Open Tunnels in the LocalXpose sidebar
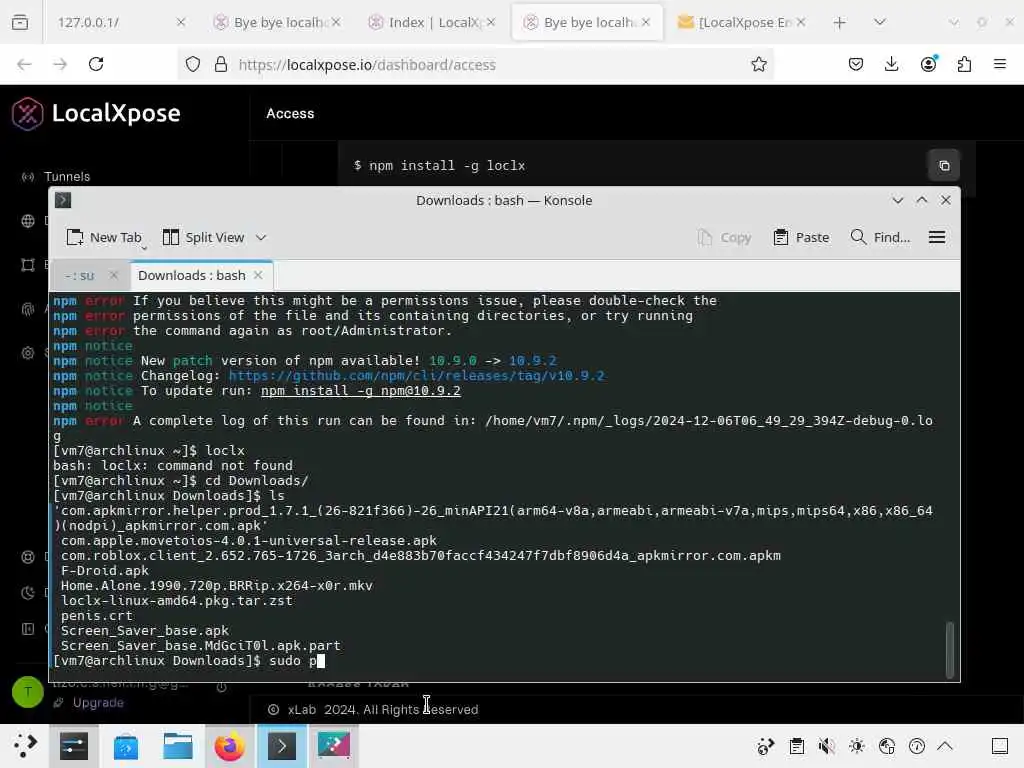 [67, 176]
